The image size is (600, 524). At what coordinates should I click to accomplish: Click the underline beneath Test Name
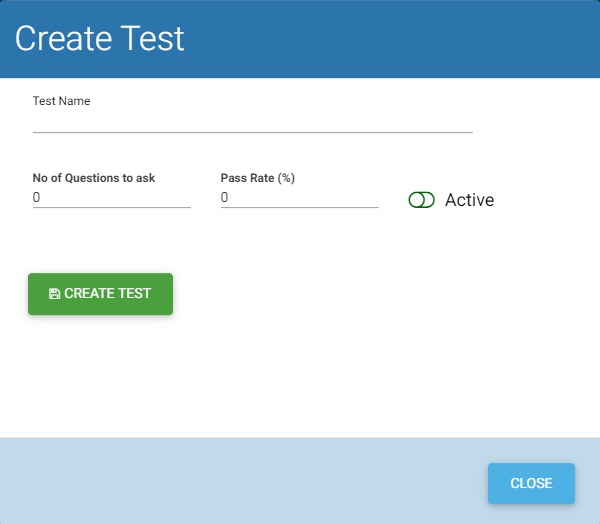(x=252, y=131)
